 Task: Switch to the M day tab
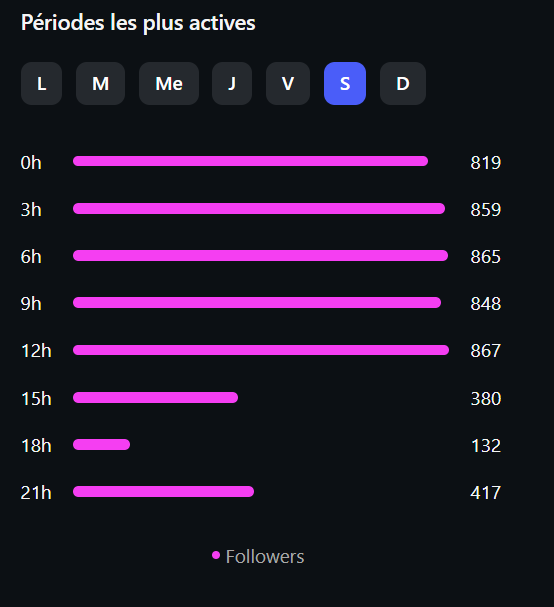tap(100, 83)
